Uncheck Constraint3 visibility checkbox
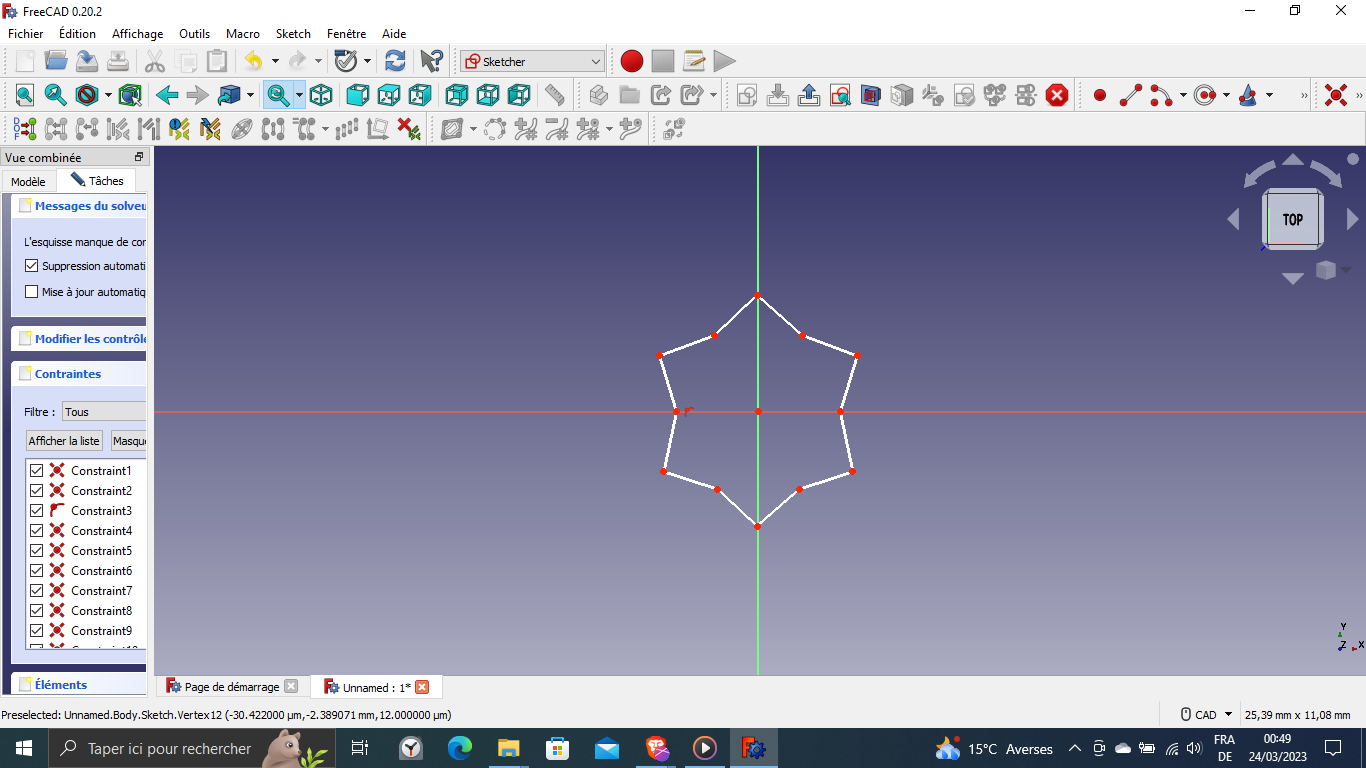Image resolution: width=1366 pixels, height=768 pixels. click(x=37, y=510)
